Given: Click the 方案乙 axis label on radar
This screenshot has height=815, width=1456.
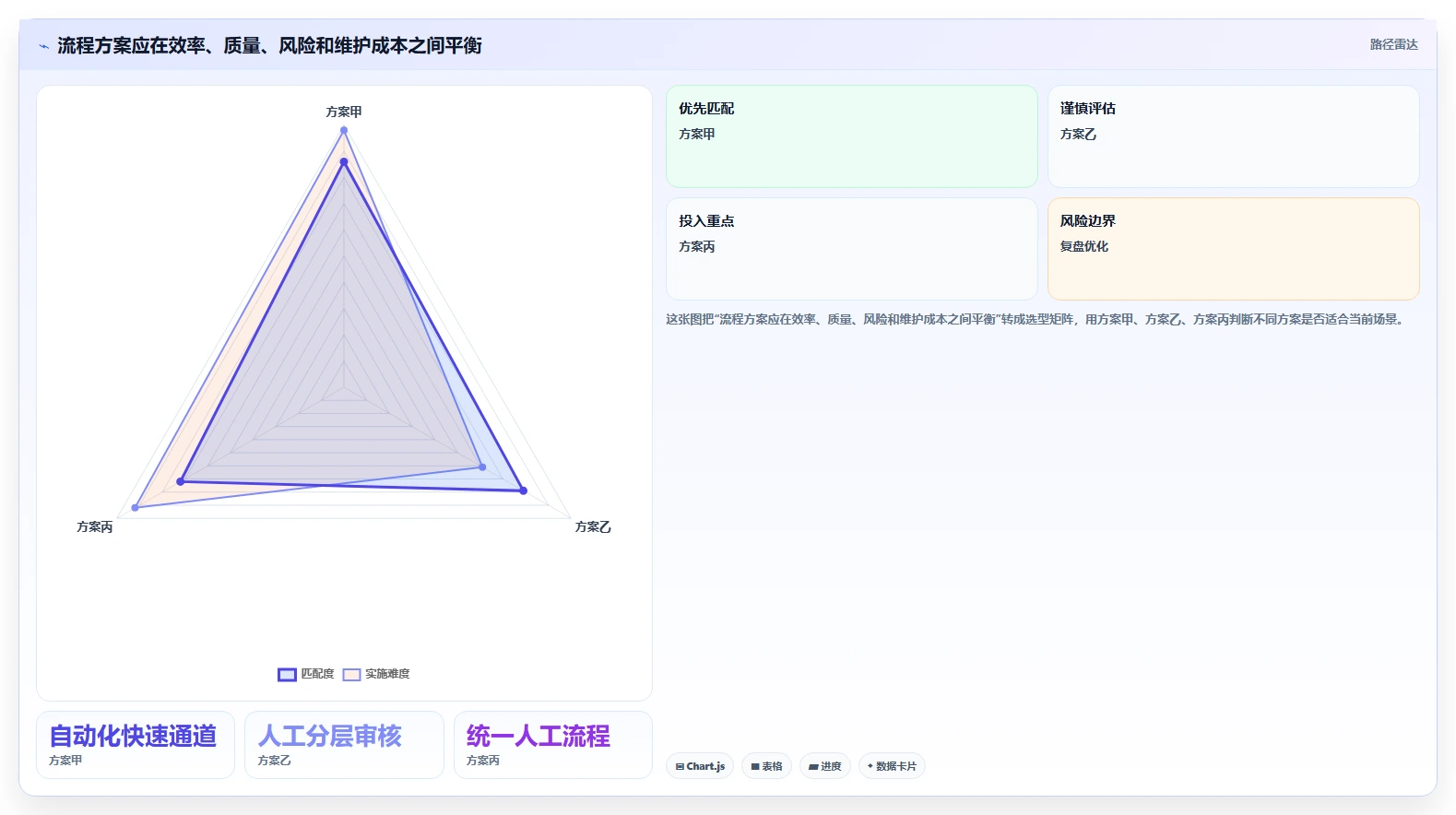Looking at the screenshot, I should coord(593,527).
